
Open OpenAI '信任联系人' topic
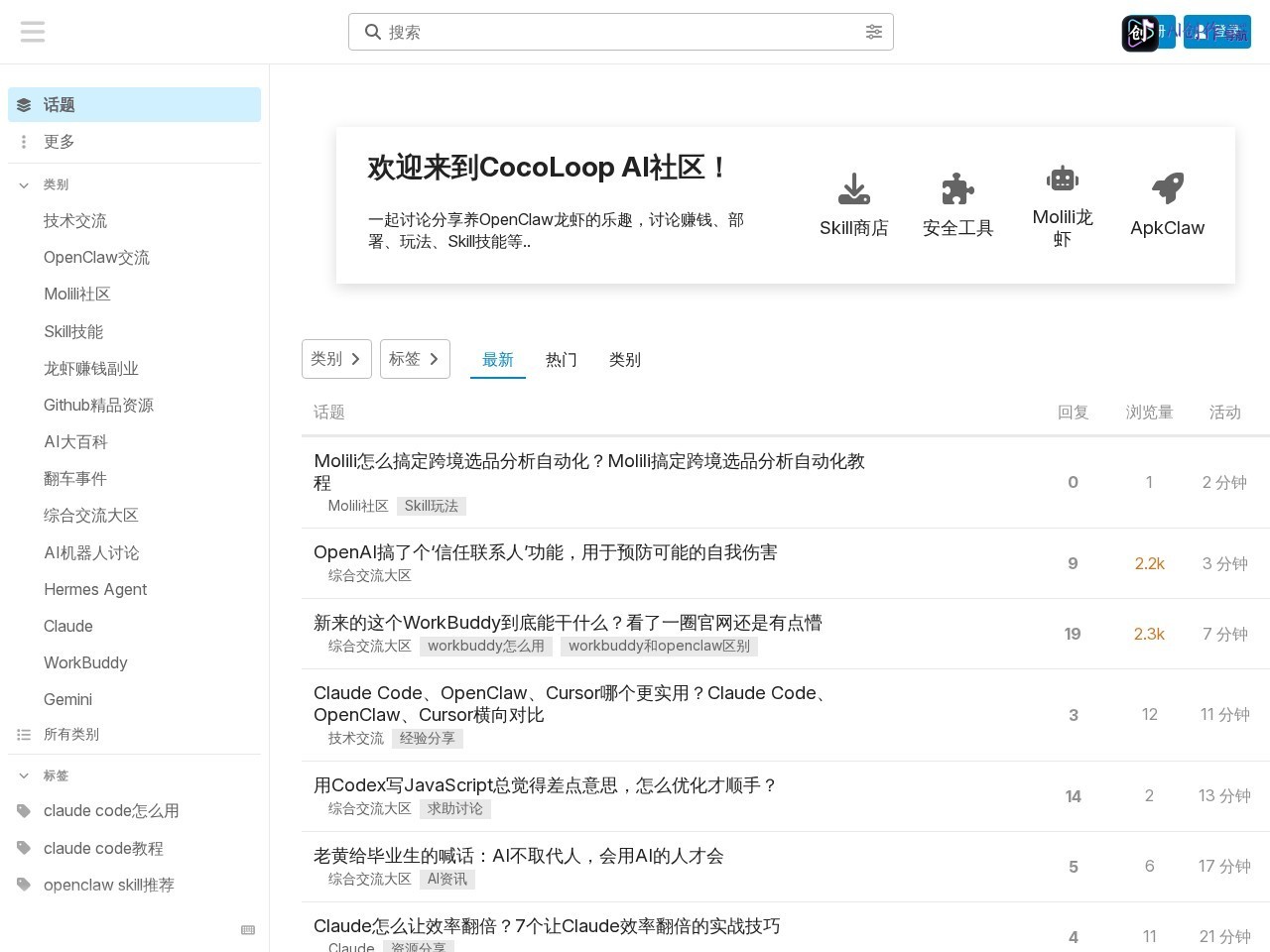pyautogui.click(x=546, y=552)
